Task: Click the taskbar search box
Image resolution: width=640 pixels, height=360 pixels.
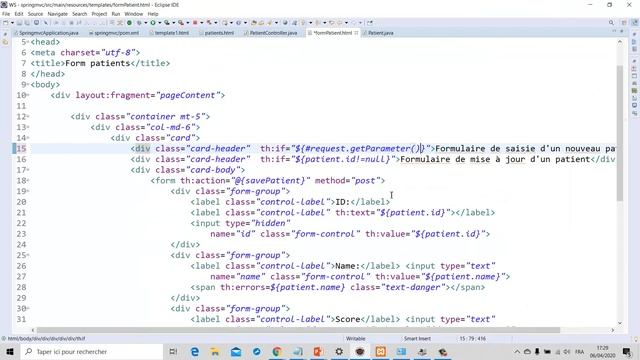Action: click(x=92, y=351)
